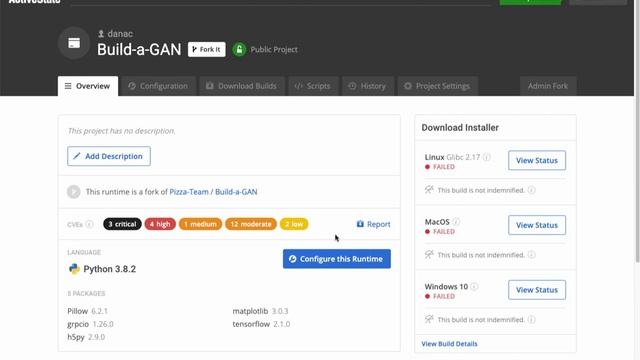Screen dimensions: 640x360
Task: Click the page vertical scrollbar
Action: click(637, 131)
